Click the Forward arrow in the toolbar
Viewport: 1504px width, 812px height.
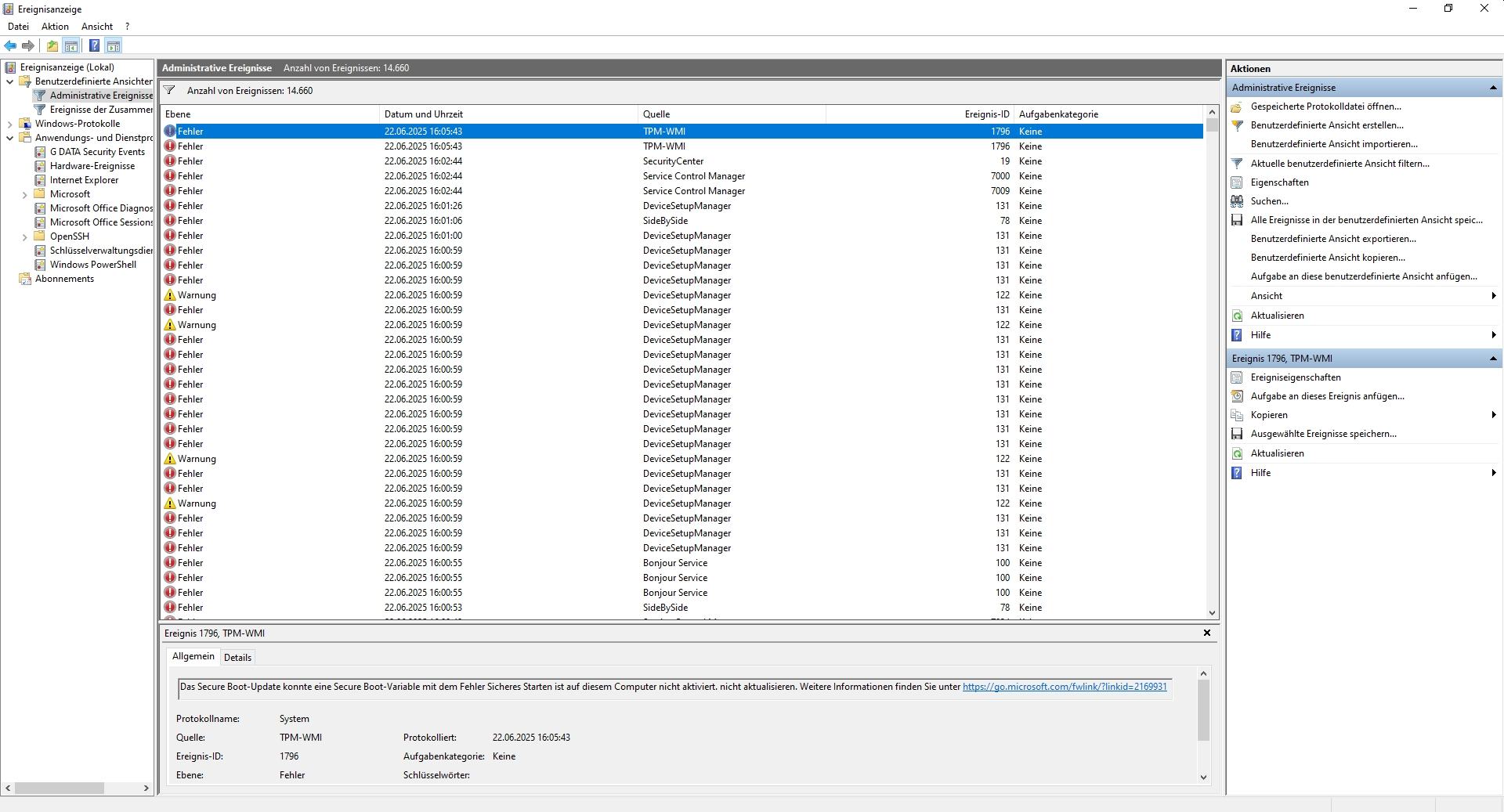(28, 46)
